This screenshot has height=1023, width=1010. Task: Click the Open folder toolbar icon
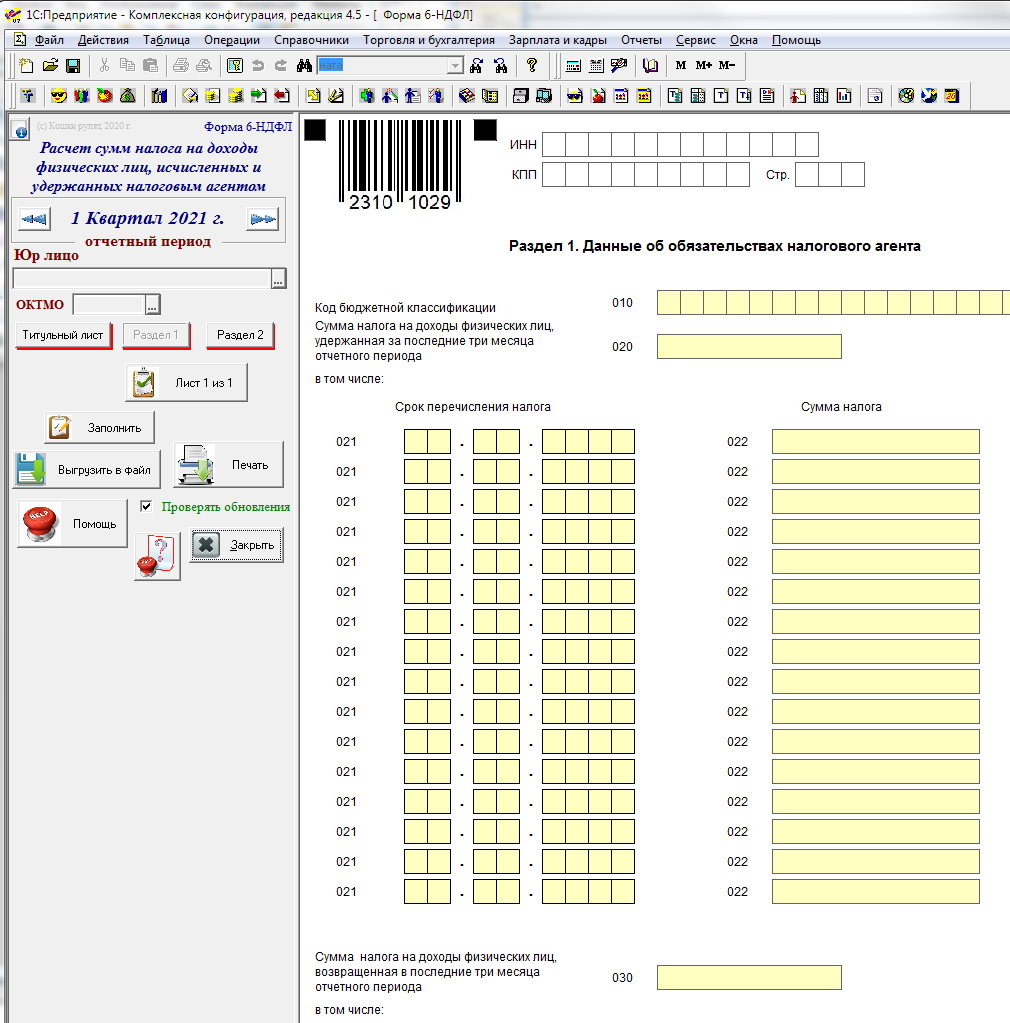(x=50, y=65)
